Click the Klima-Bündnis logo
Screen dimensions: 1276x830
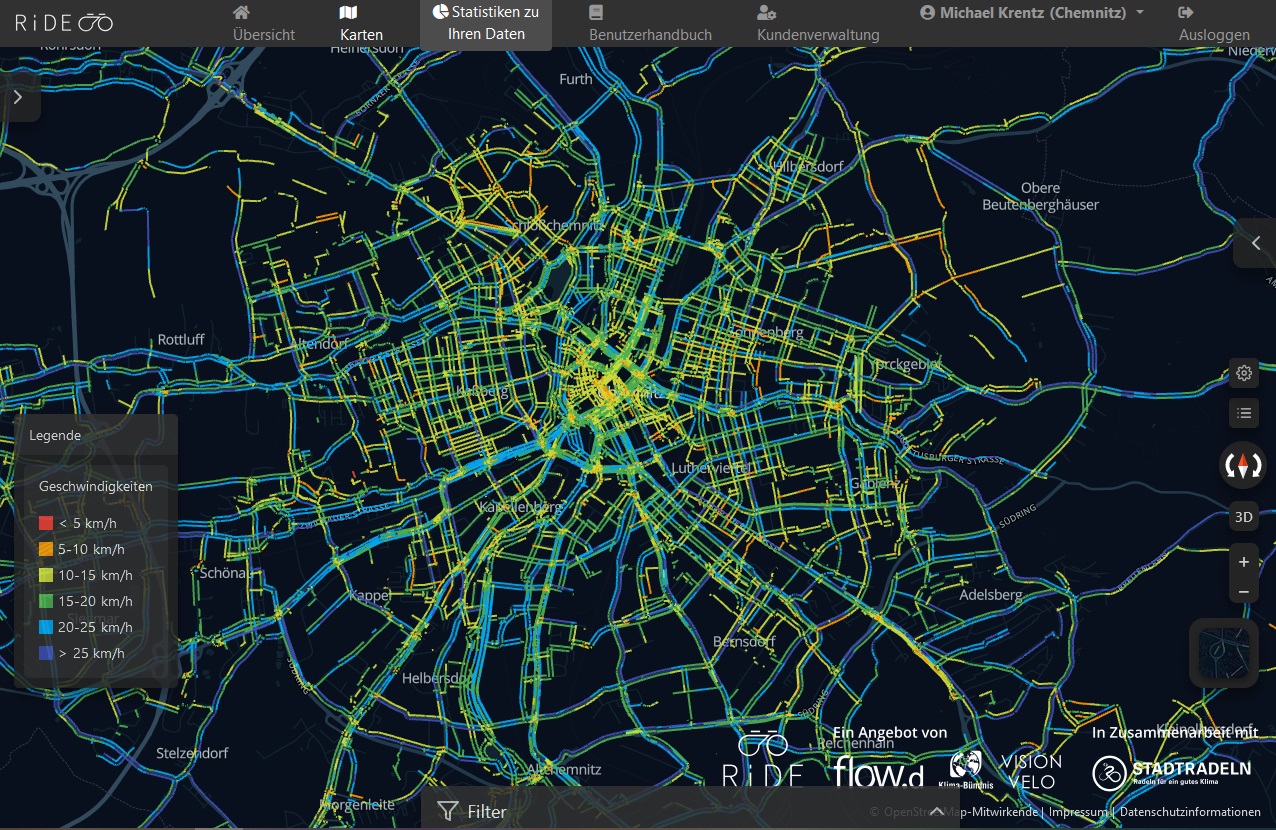click(965, 769)
